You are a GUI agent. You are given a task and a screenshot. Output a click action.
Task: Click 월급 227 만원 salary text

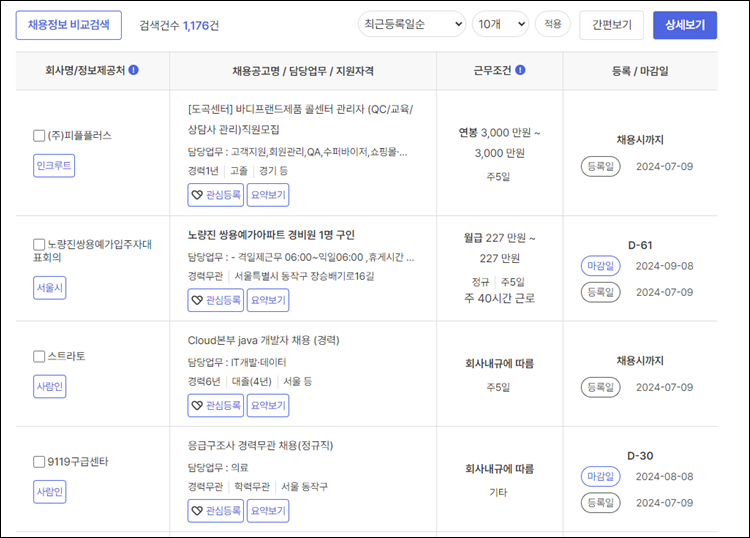click(x=499, y=248)
